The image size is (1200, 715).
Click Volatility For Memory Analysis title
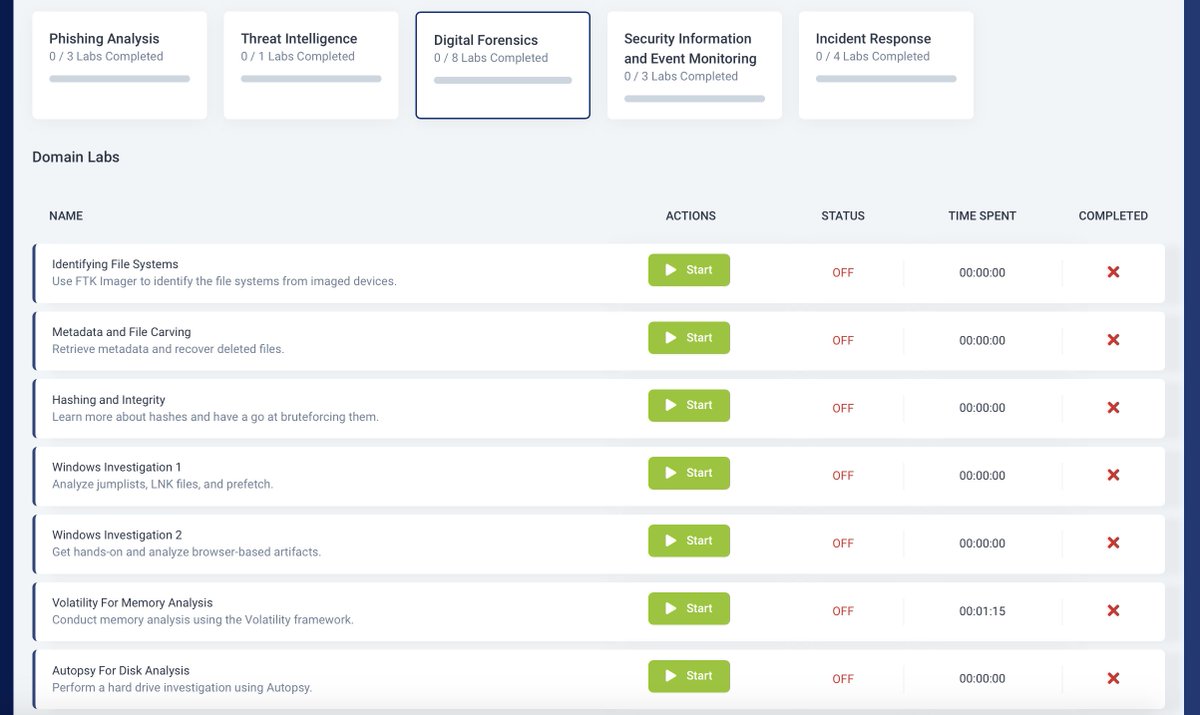tap(132, 603)
